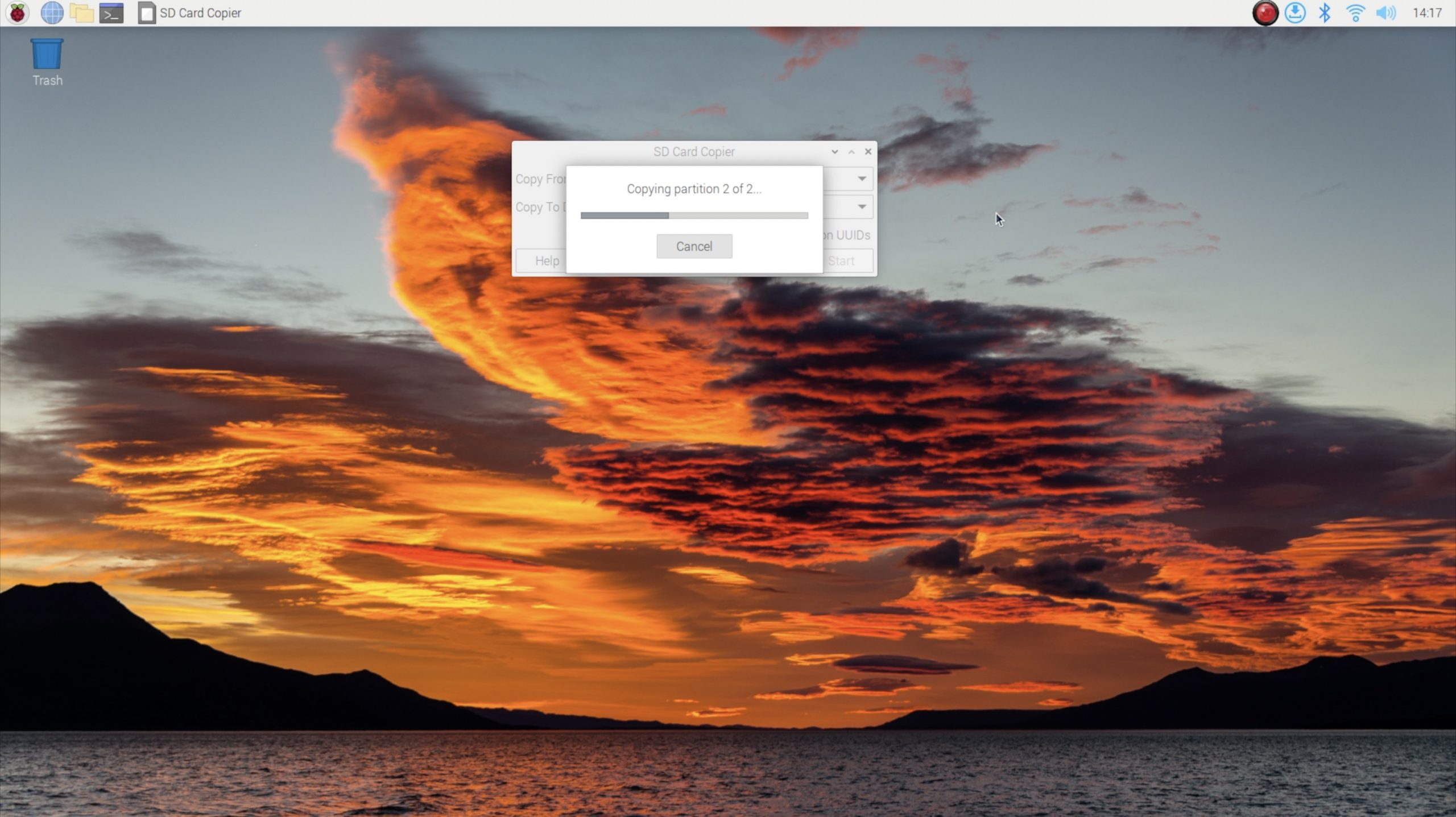Close the SD Card Copier window
The width and height of the screenshot is (1456, 817).
868,152
